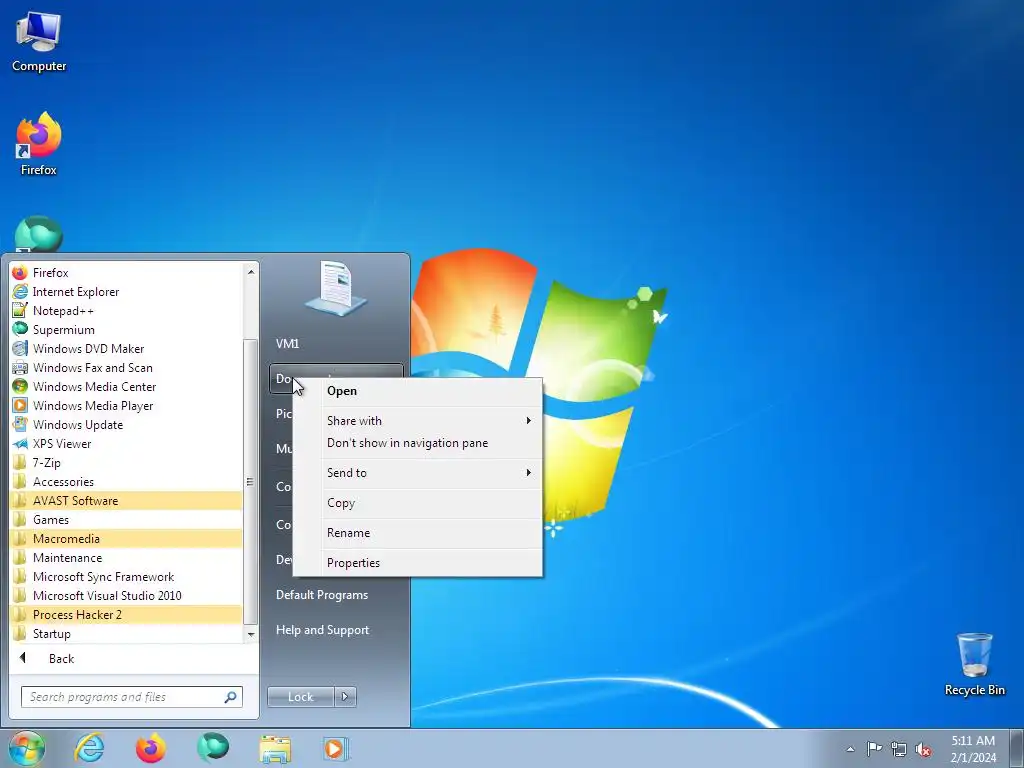Click the Windows Media Player list icon
This screenshot has width=1024, height=768.
[x=20, y=405]
